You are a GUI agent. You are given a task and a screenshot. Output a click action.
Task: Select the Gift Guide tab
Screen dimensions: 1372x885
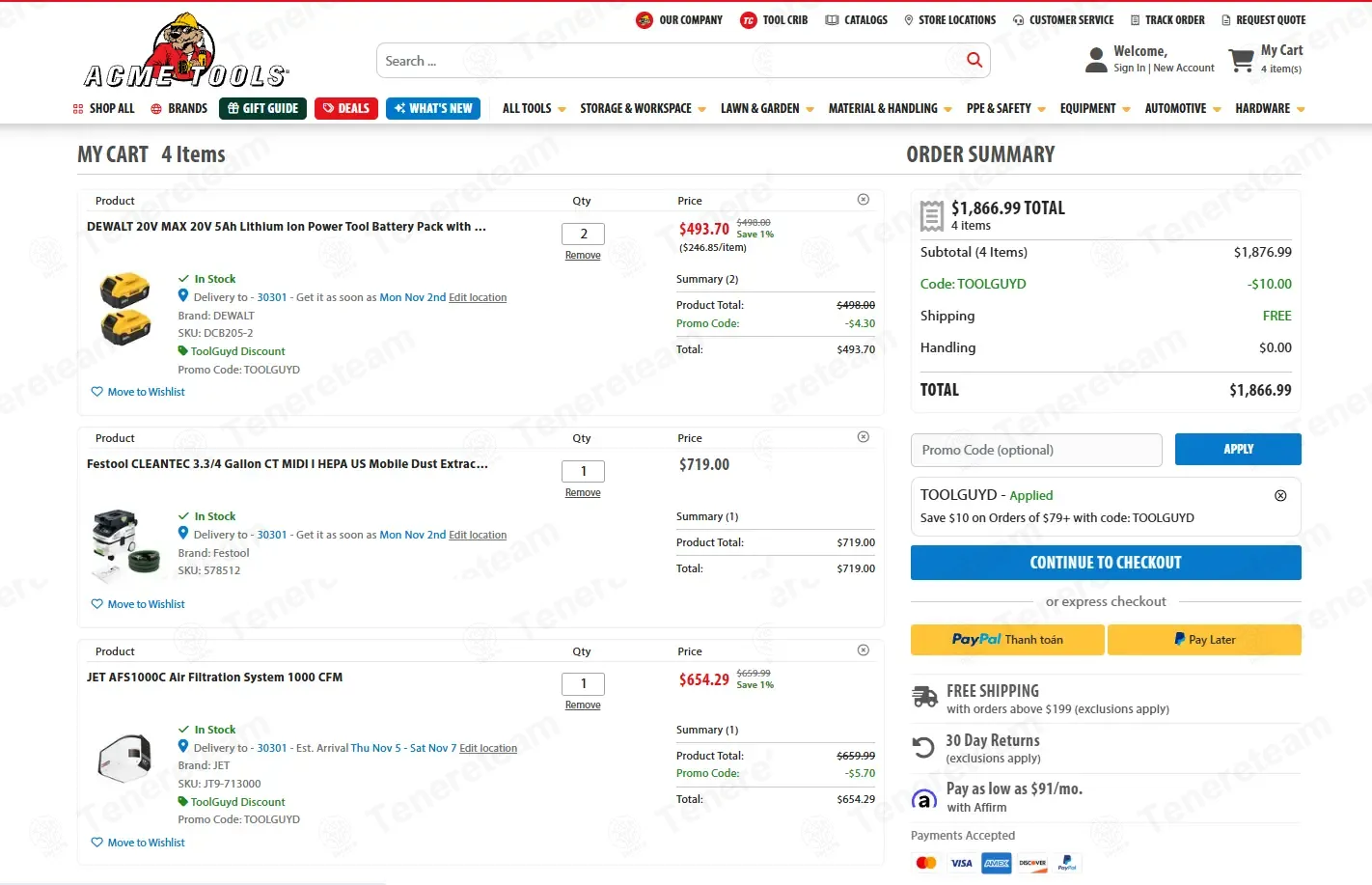click(x=262, y=108)
